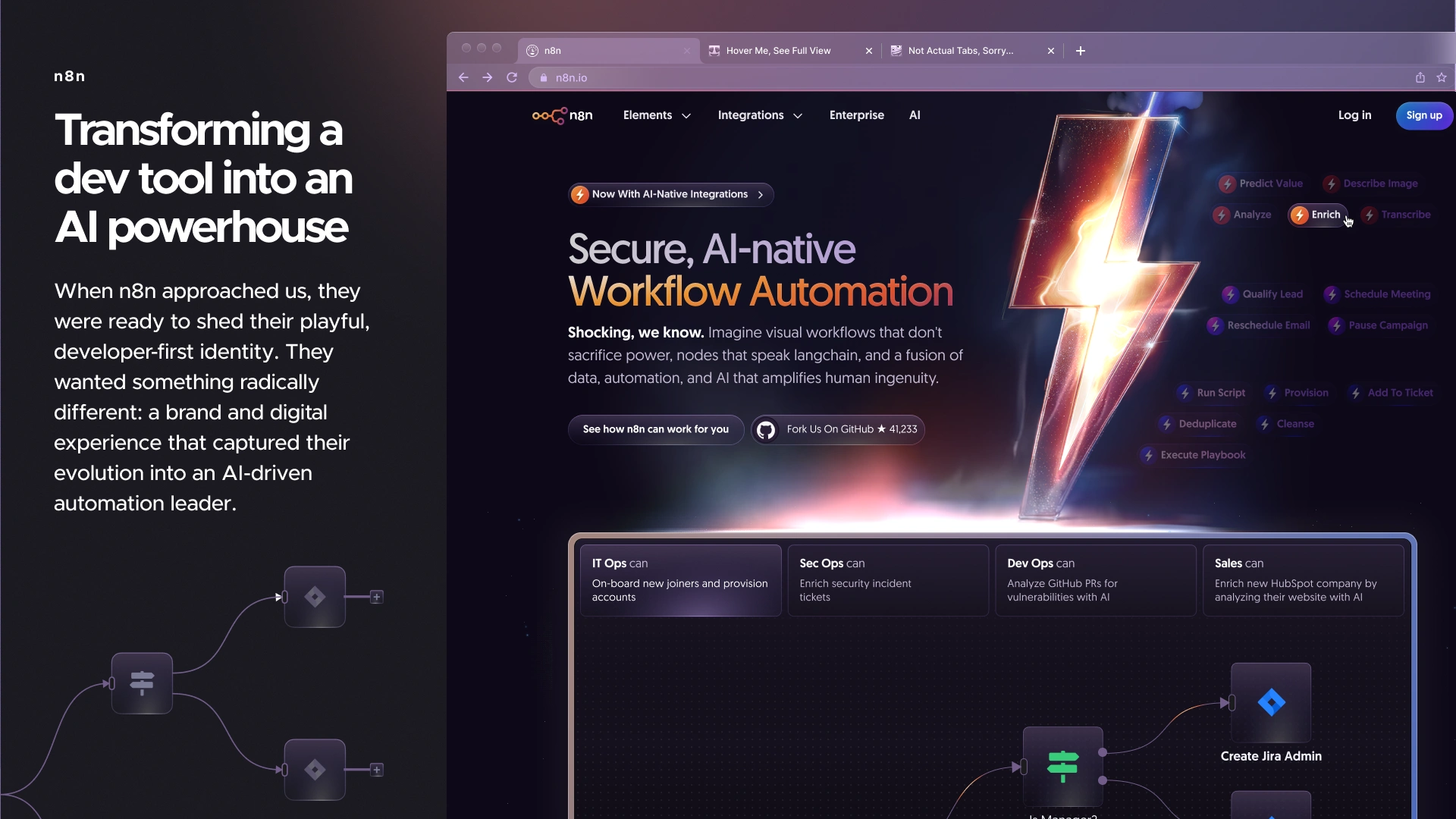Click the GitHub octocat icon
The image size is (1456, 819).
[x=766, y=430]
